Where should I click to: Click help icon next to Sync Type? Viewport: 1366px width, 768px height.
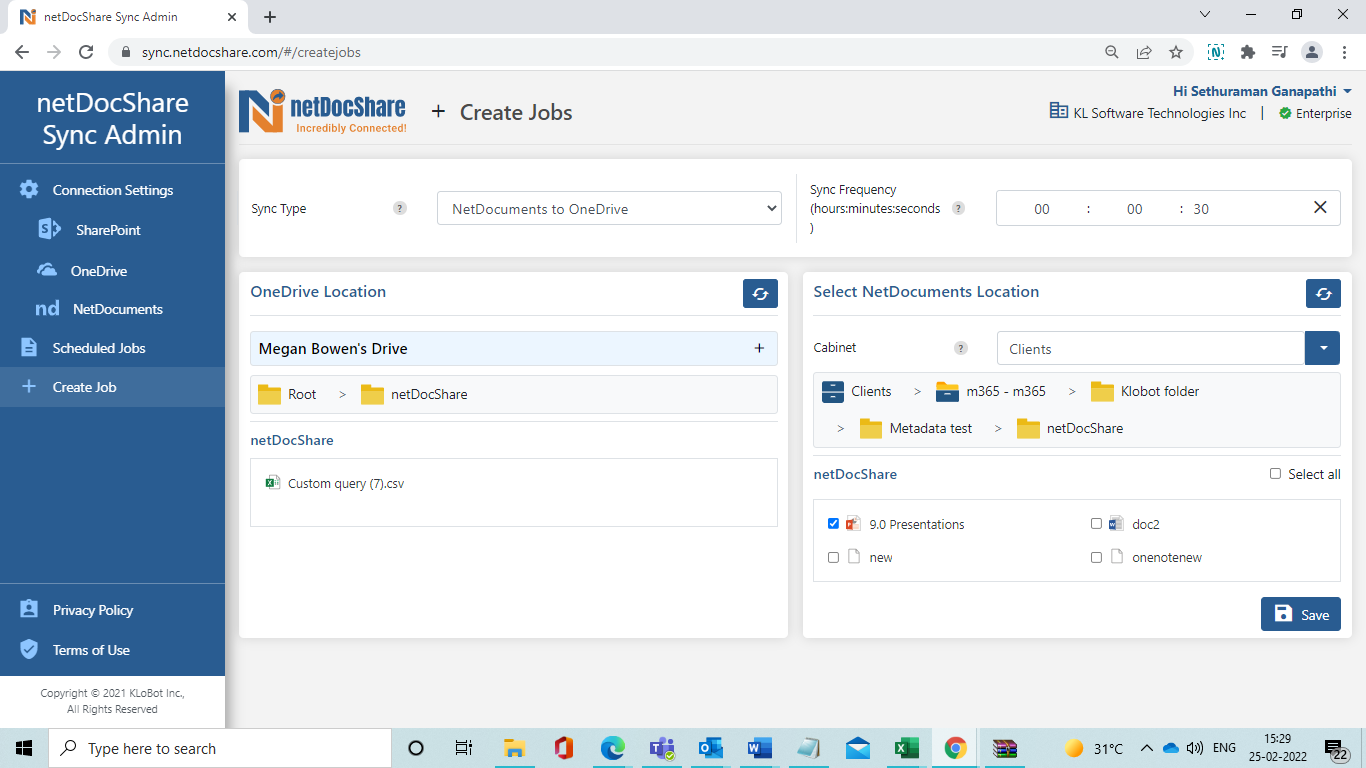400,209
